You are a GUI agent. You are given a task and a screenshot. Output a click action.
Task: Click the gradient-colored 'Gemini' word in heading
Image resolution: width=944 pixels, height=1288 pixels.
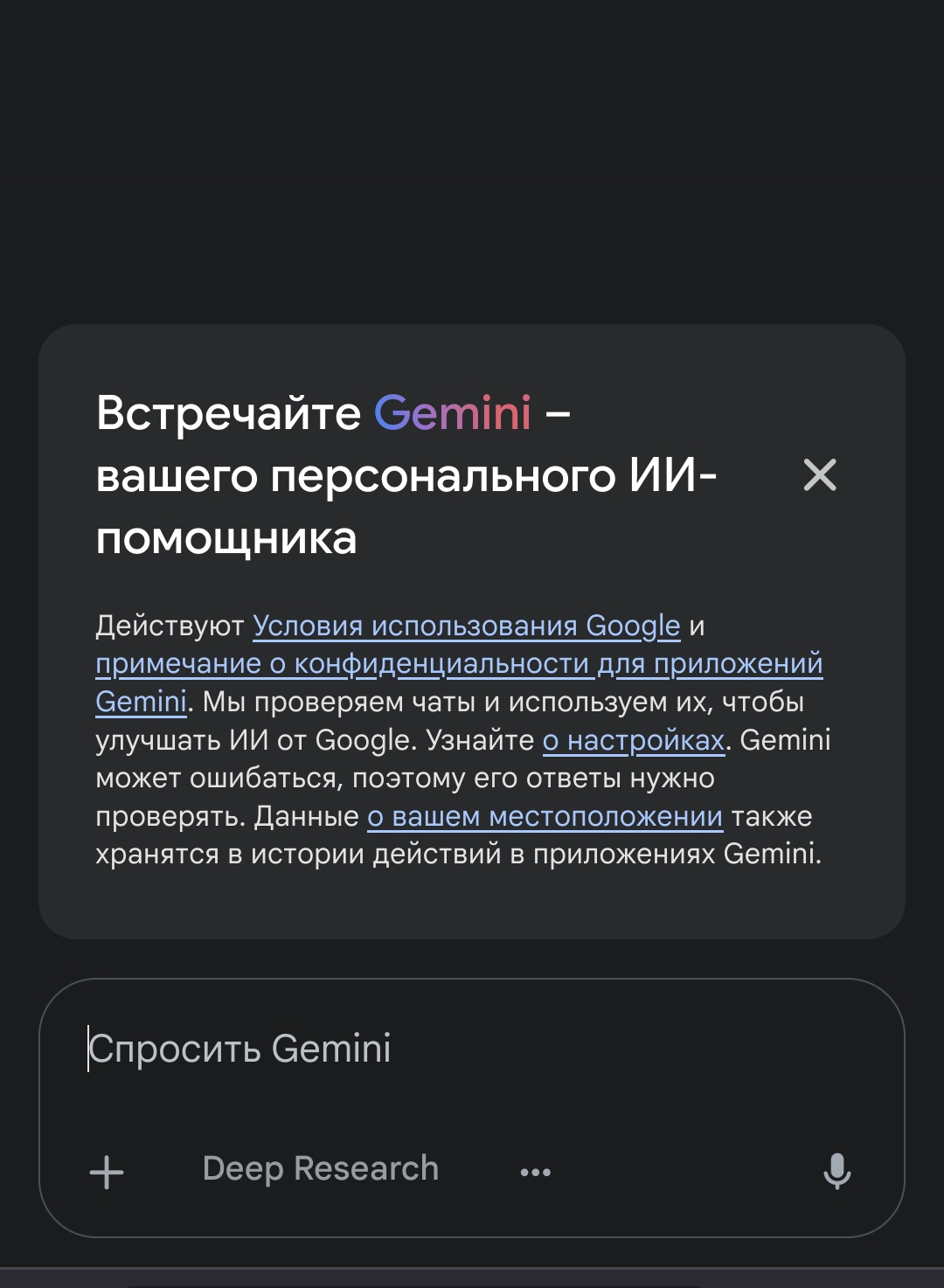pos(452,412)
